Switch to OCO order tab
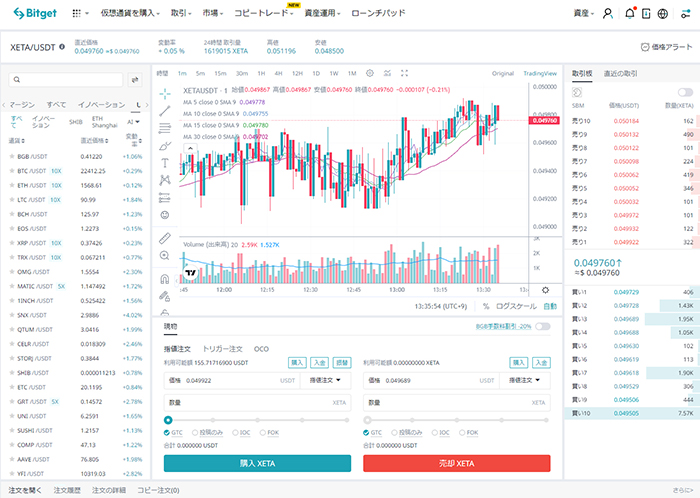This screenshot has height=498, width=700. (261, 349)
